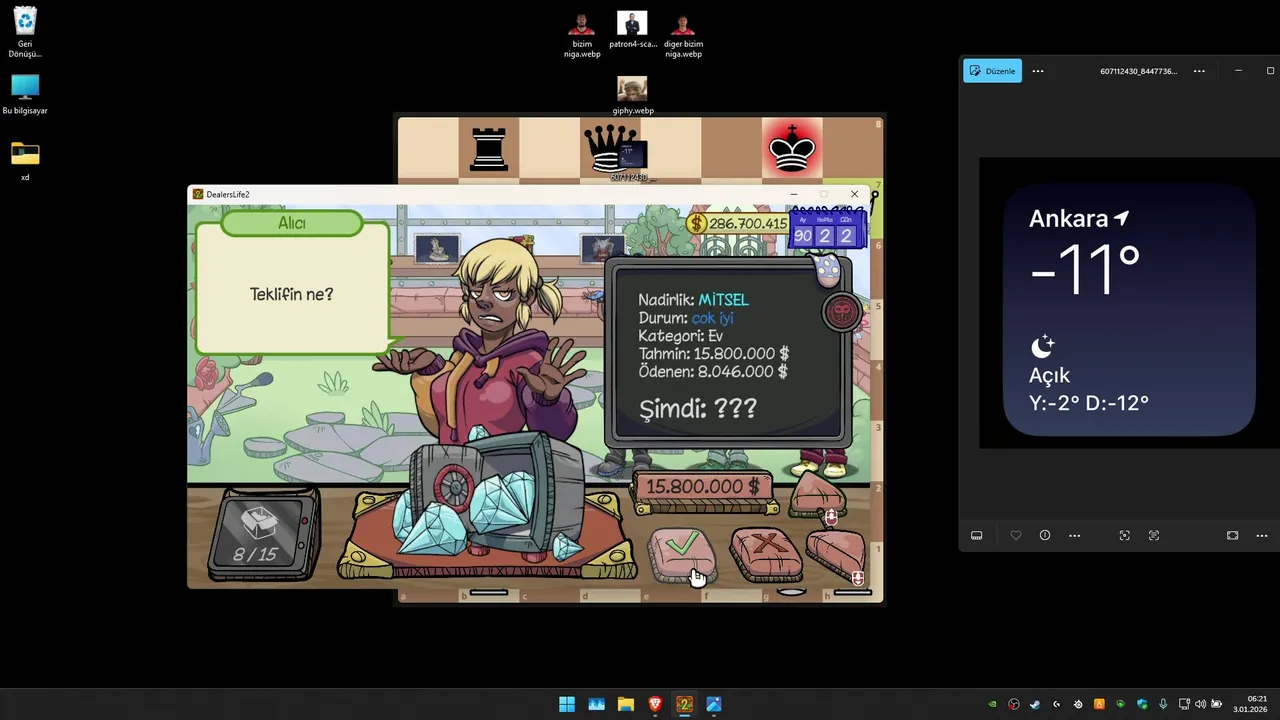The image size is (1280, 720).
Task: Click the 'Ödenen: 8.046.000 $' line
Action: (712, 371)
